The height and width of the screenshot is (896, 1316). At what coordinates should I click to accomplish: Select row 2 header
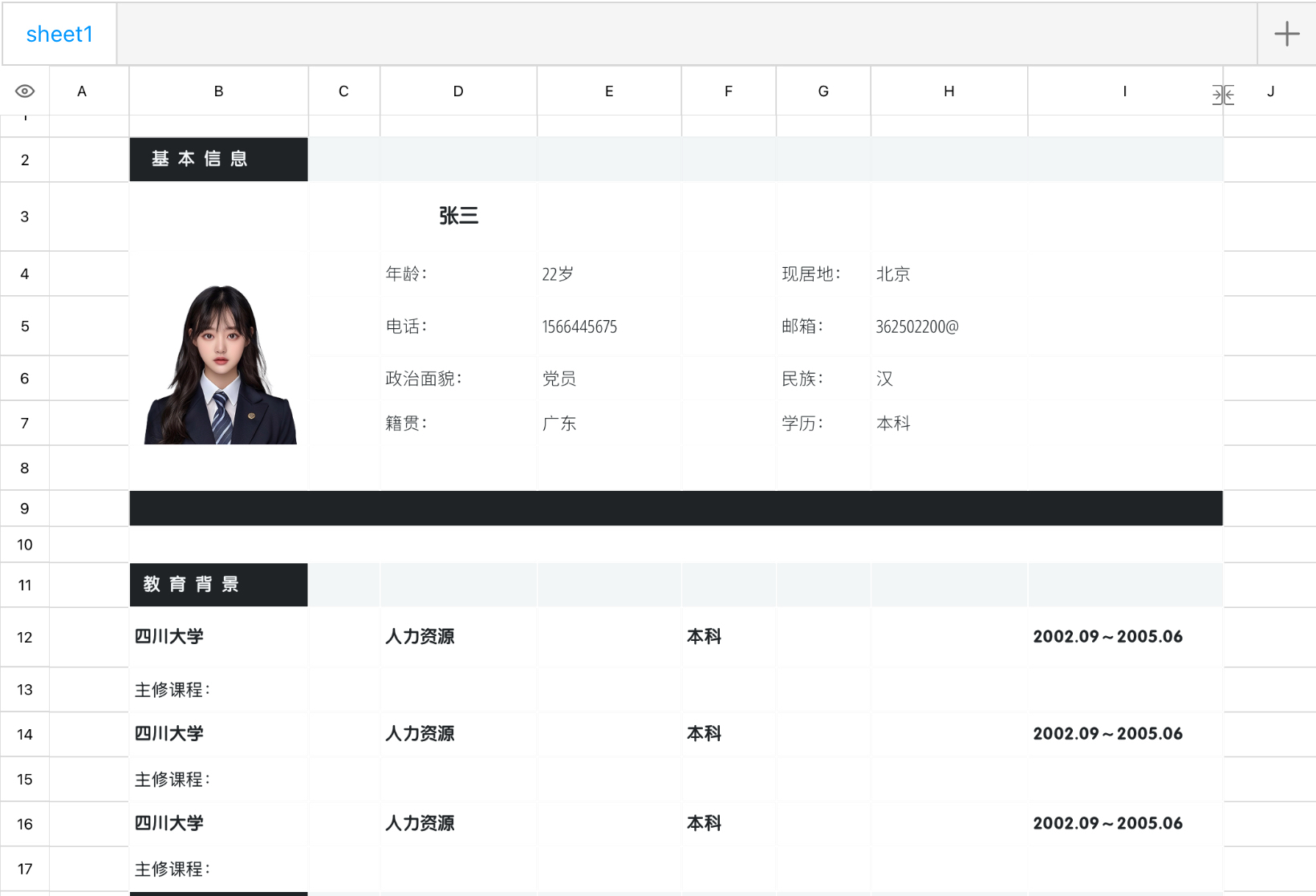tap(25, 160)
